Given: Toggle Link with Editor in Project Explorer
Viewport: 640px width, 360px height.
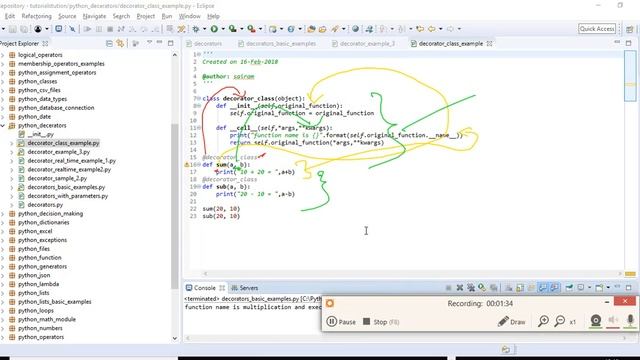Looking at the screenshot, I should tap(120, 43).
